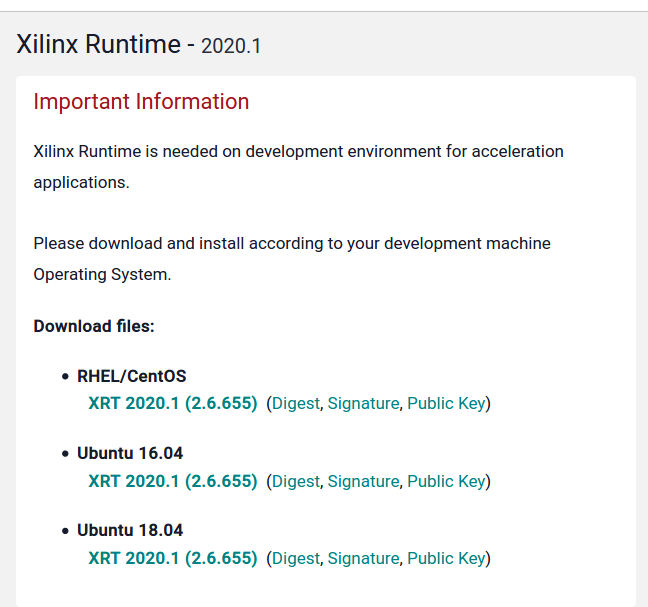Click the Important Information heading
Image resolution: width=648 pixels, height=607 pixels.
[141, 102]
